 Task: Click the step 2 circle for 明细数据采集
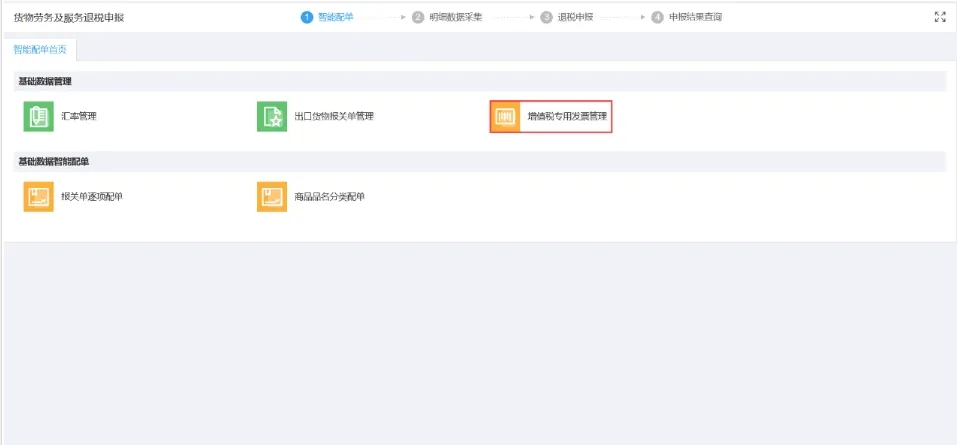(x=418, y=17)
